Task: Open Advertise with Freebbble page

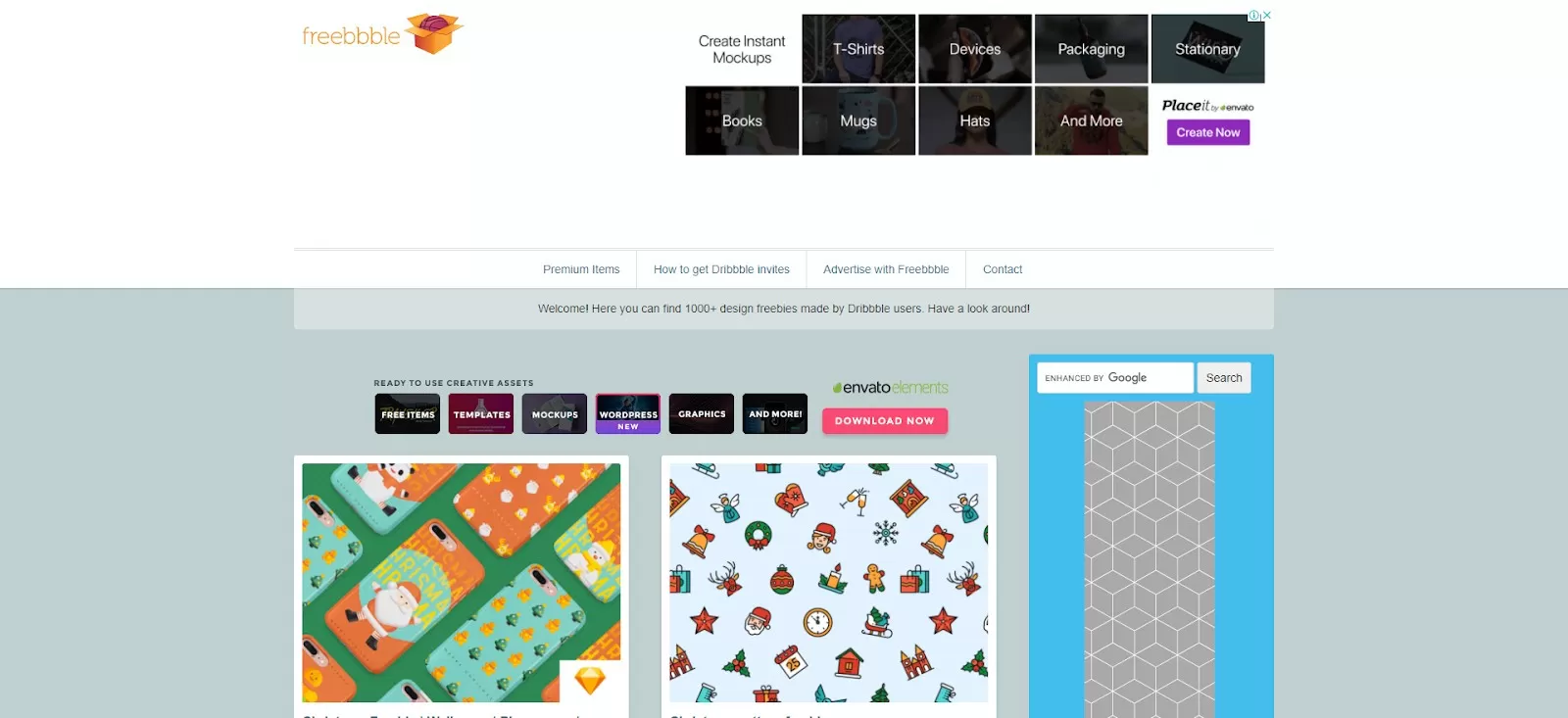Action: 886,269
